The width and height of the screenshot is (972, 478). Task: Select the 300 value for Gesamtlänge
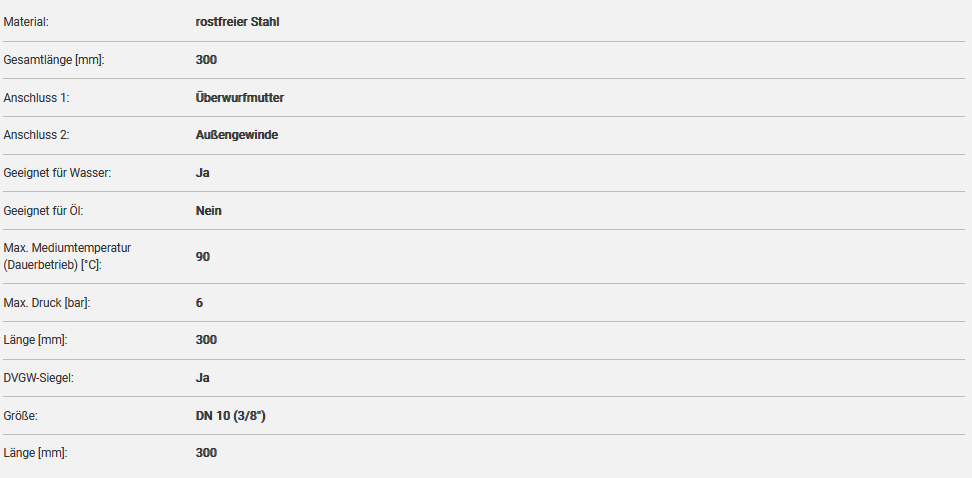coord(206,60)
